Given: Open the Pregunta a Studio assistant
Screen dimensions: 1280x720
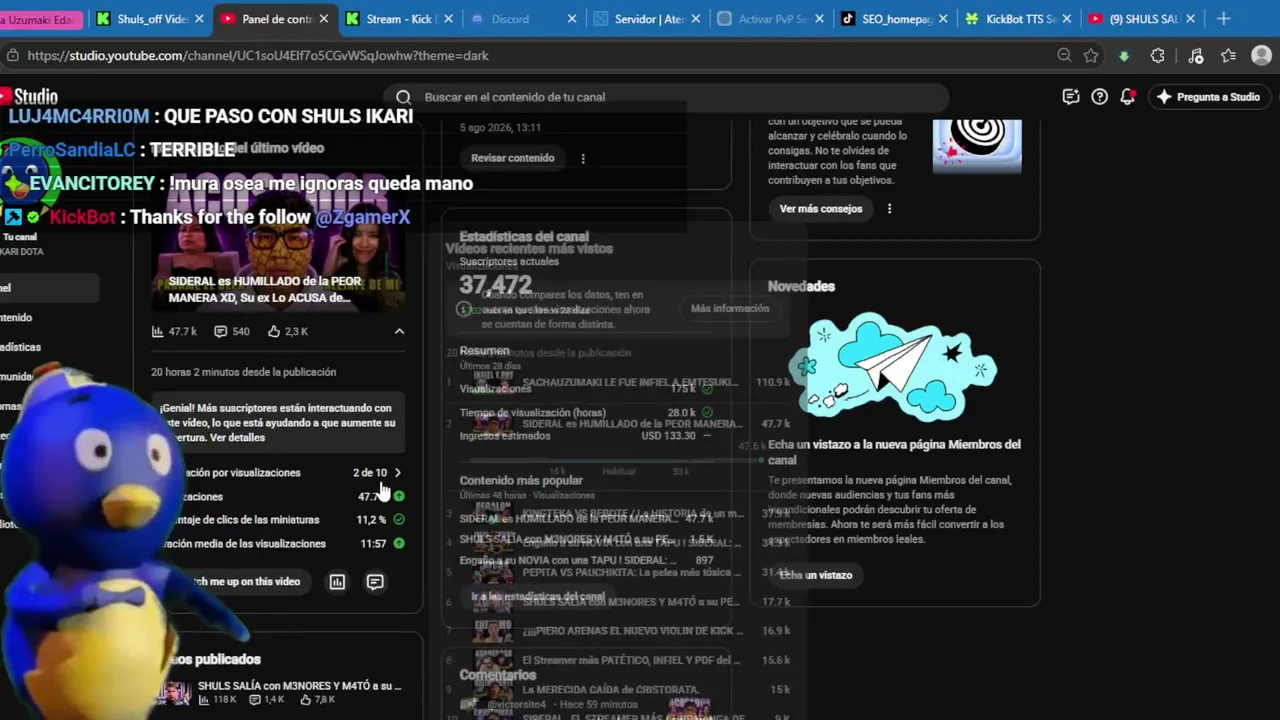Looking at the screenshot, I should (x=1208, y=97).
